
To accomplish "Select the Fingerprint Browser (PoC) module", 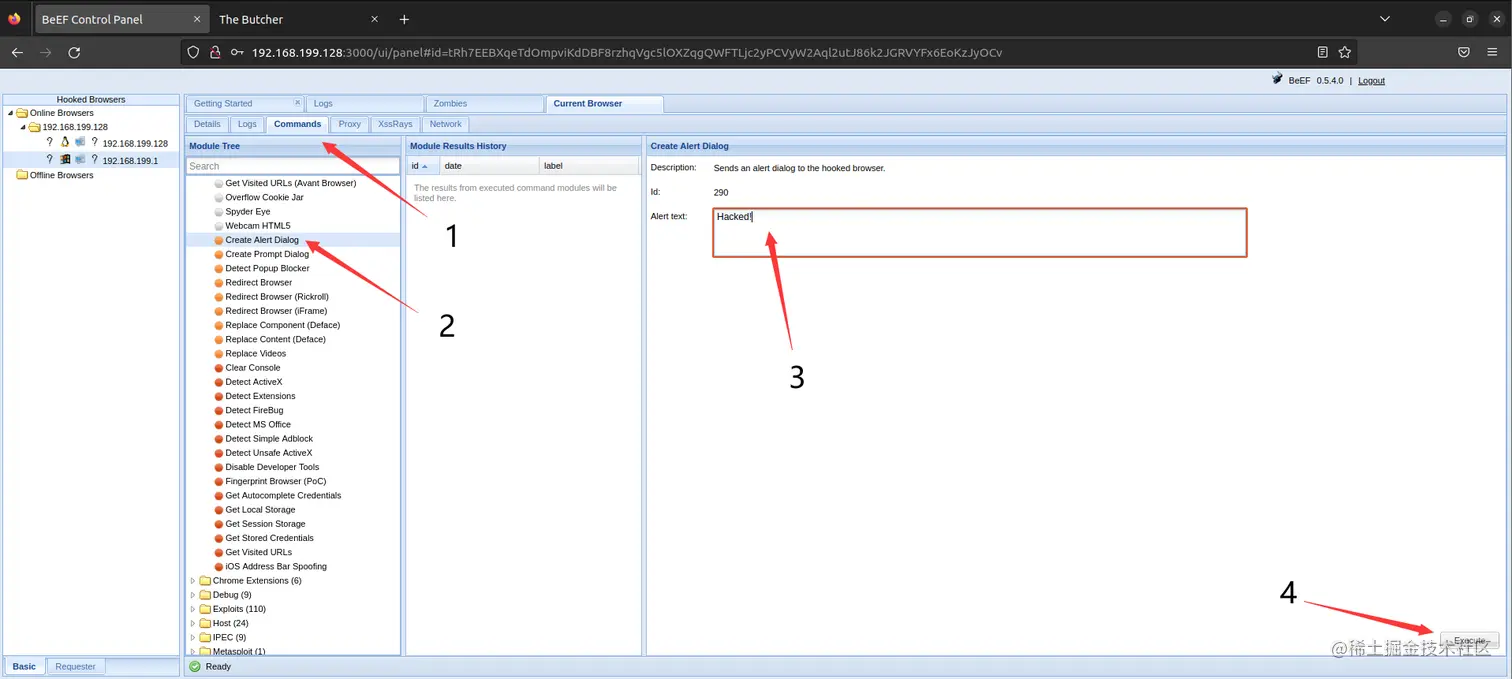I will (x=276, y=481).
